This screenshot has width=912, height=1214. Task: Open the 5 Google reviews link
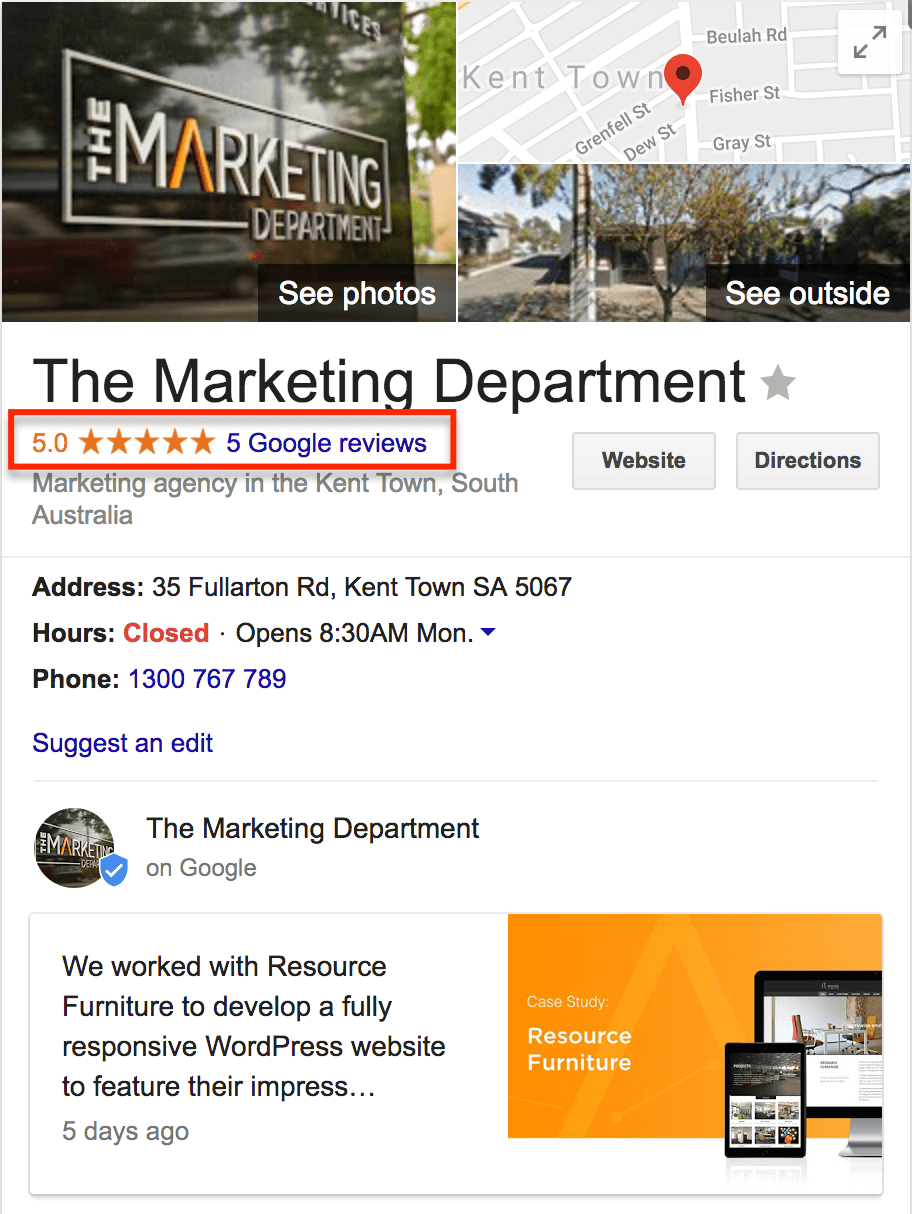point(327,443)
